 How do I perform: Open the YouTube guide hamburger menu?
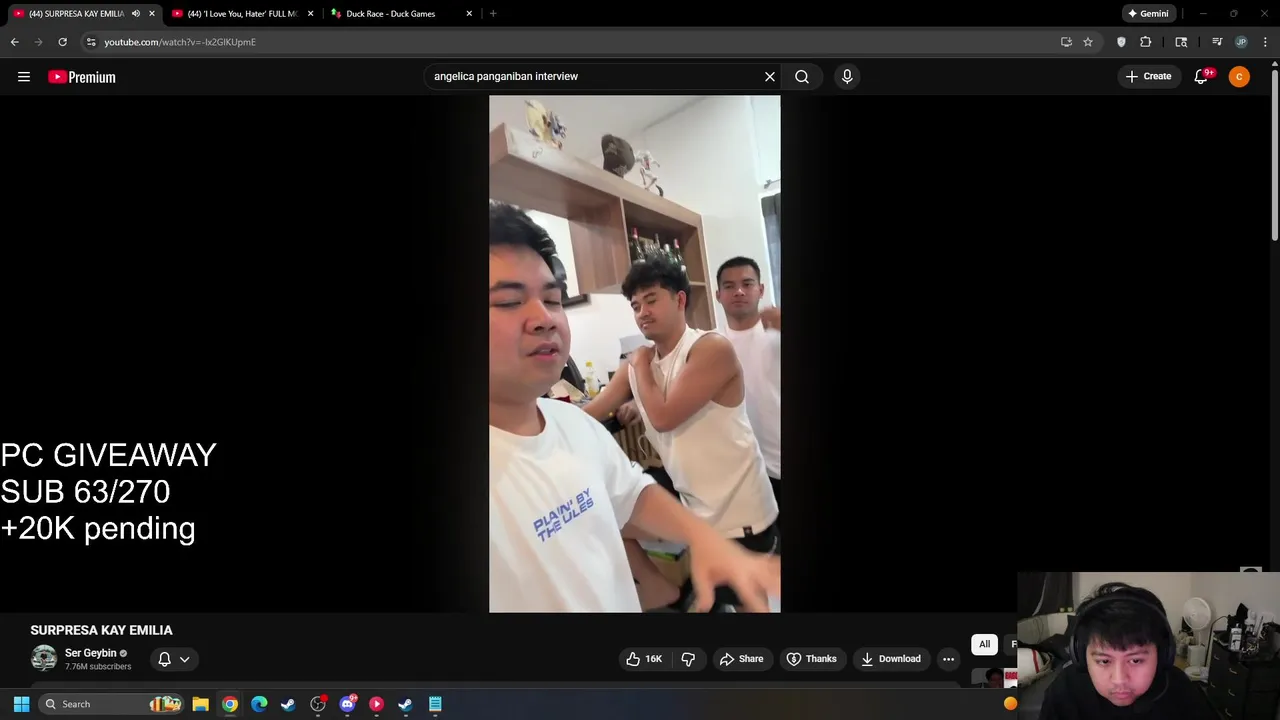24,77
